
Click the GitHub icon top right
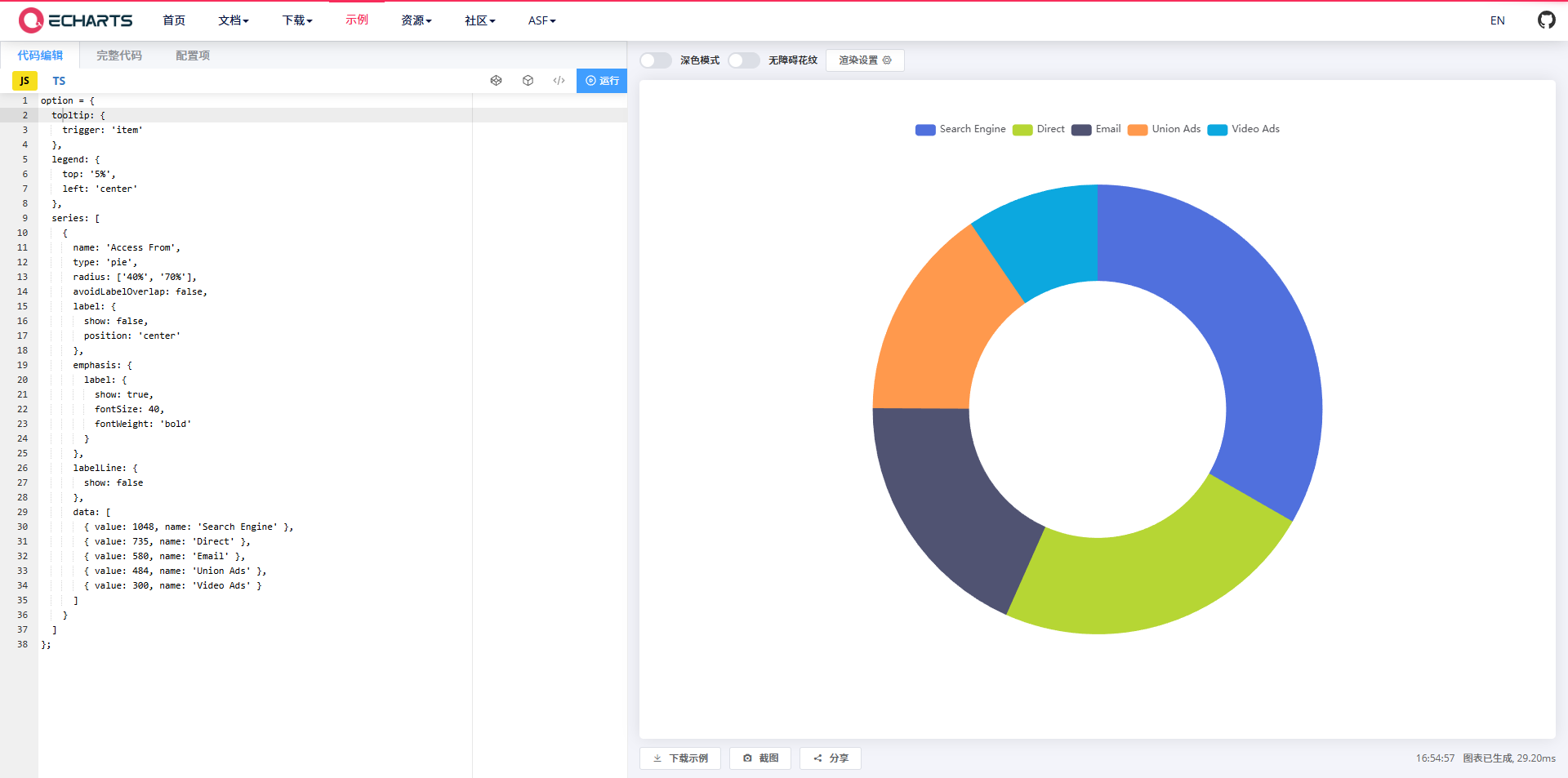1546,20
